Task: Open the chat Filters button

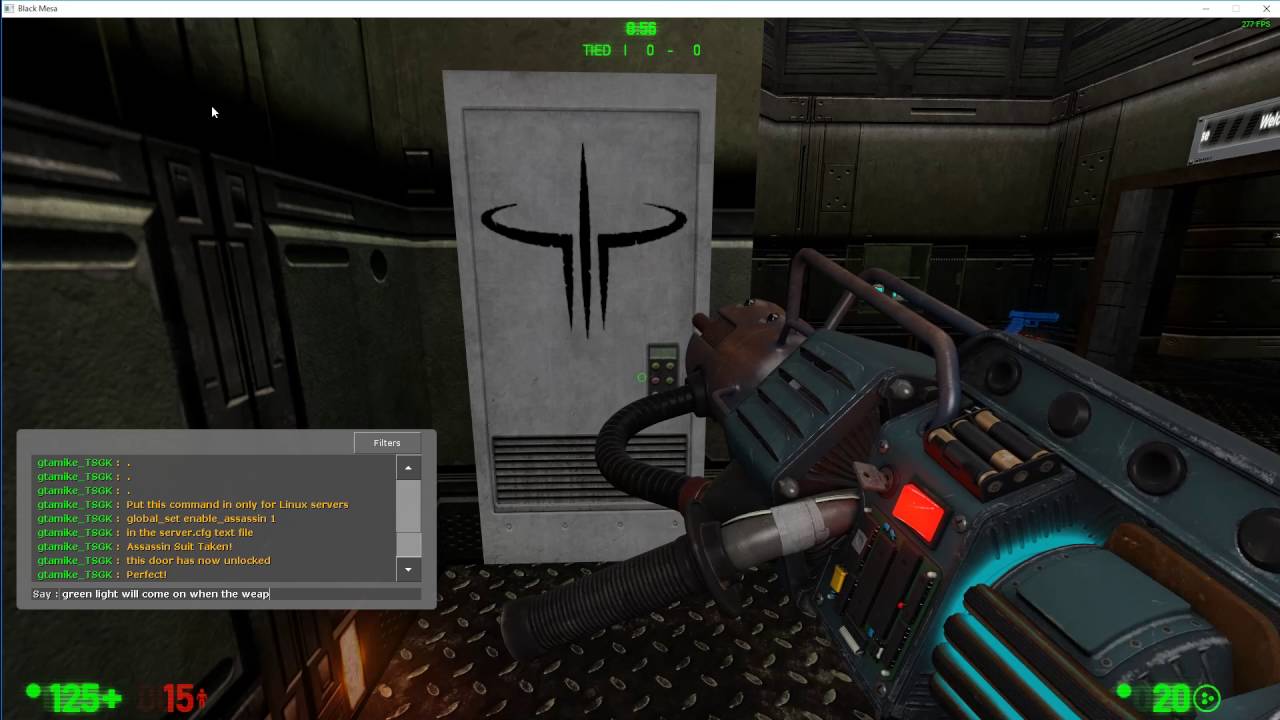Action: pos(387,443)
